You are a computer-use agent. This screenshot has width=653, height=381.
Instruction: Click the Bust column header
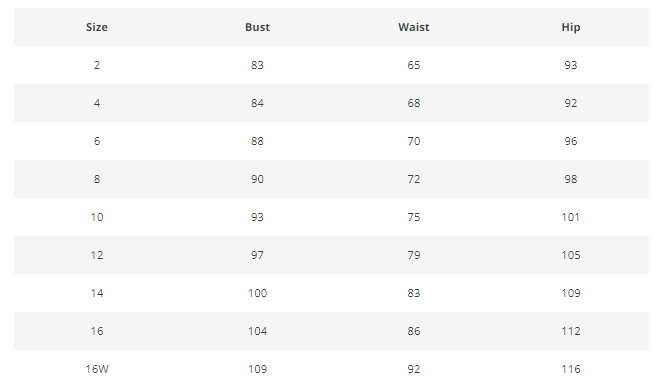257,27
